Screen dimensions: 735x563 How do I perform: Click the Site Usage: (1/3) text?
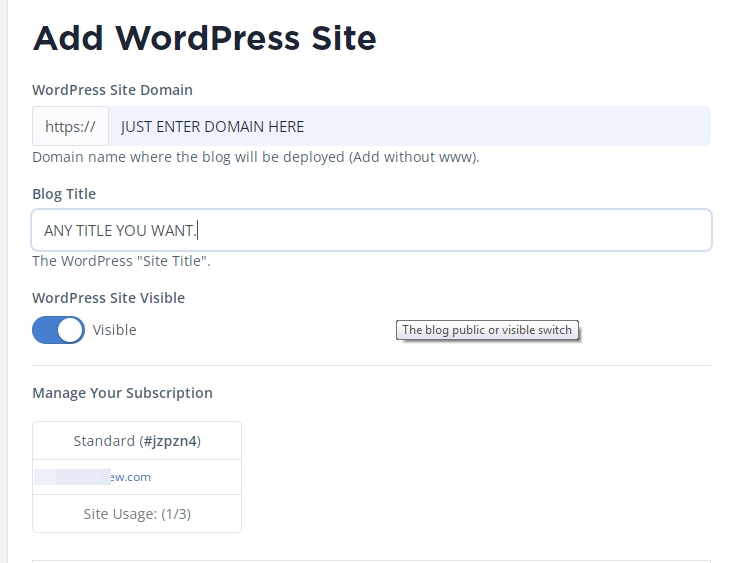click(x=137, y=514)
